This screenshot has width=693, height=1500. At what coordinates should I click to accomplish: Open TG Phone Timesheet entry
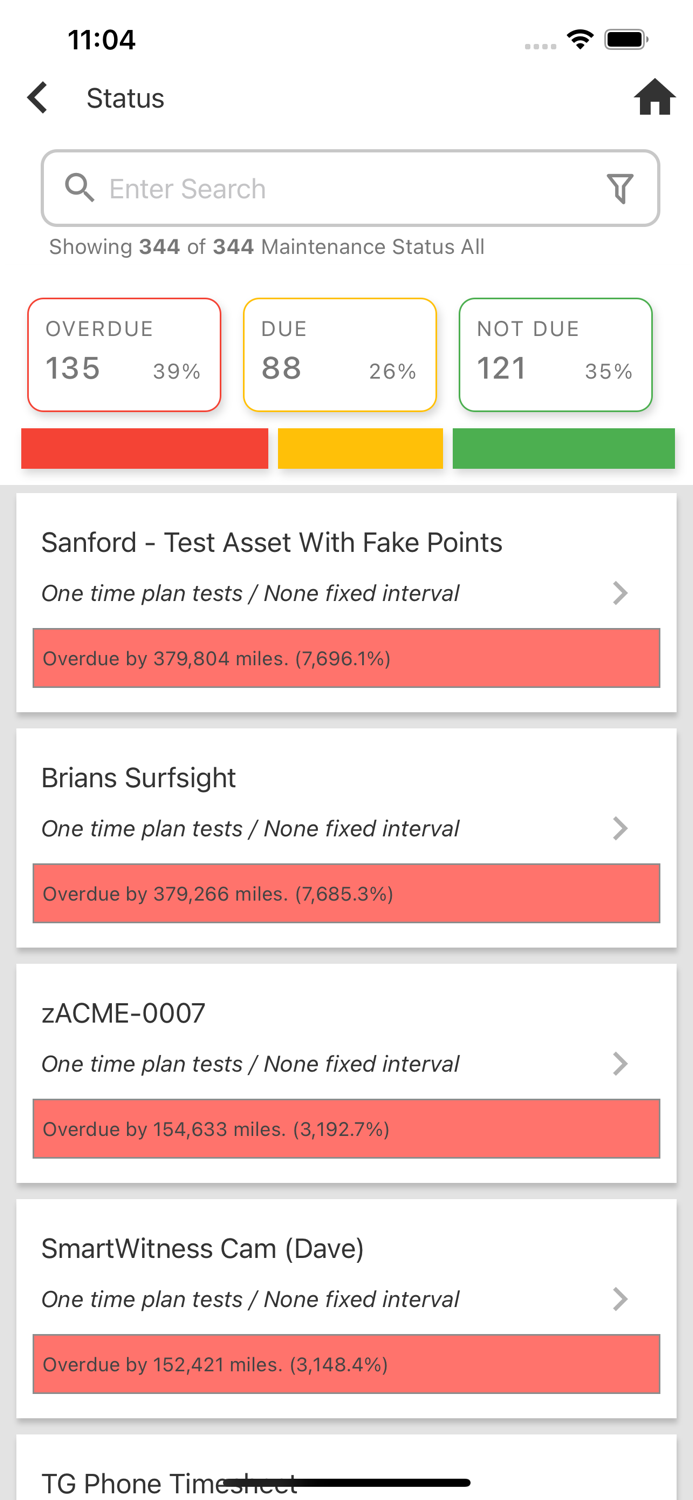[x=170, y=1482]
